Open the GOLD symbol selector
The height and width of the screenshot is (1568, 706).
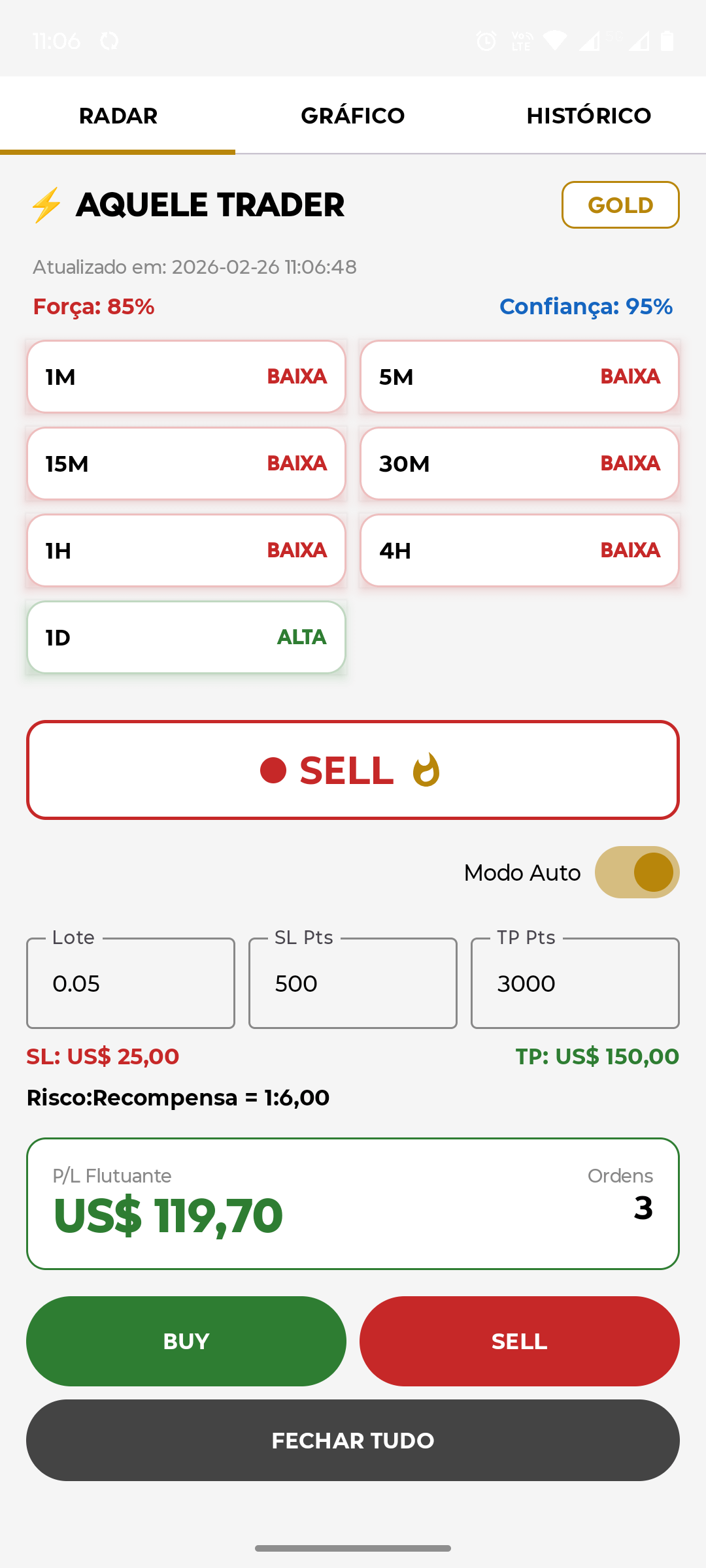click(620, 205)
